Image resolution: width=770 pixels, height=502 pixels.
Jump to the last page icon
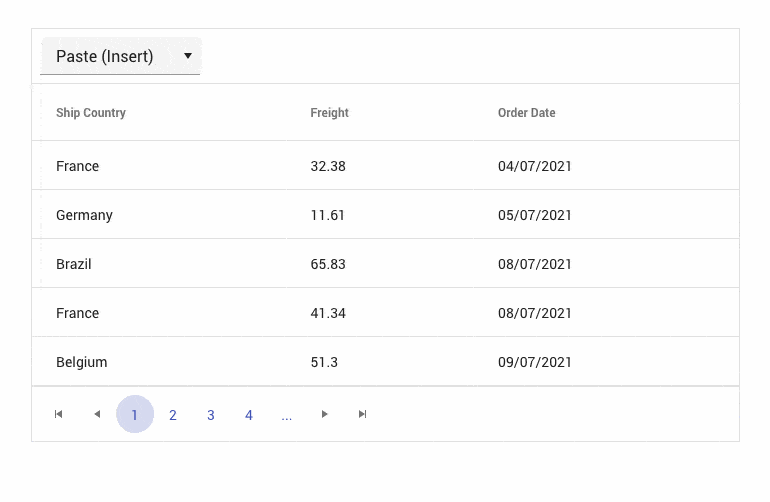pyautogui.click(x=363, y=414)
